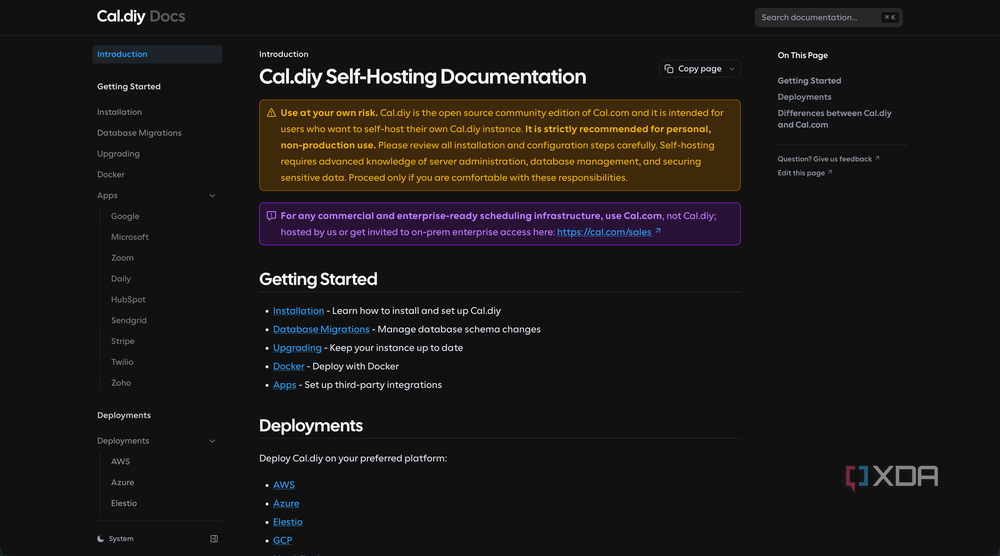Click the Deployments page heading
Image resolution: width=1000 pixels, height=556 pixels.
pyautogui.click(x=311, y=426)
